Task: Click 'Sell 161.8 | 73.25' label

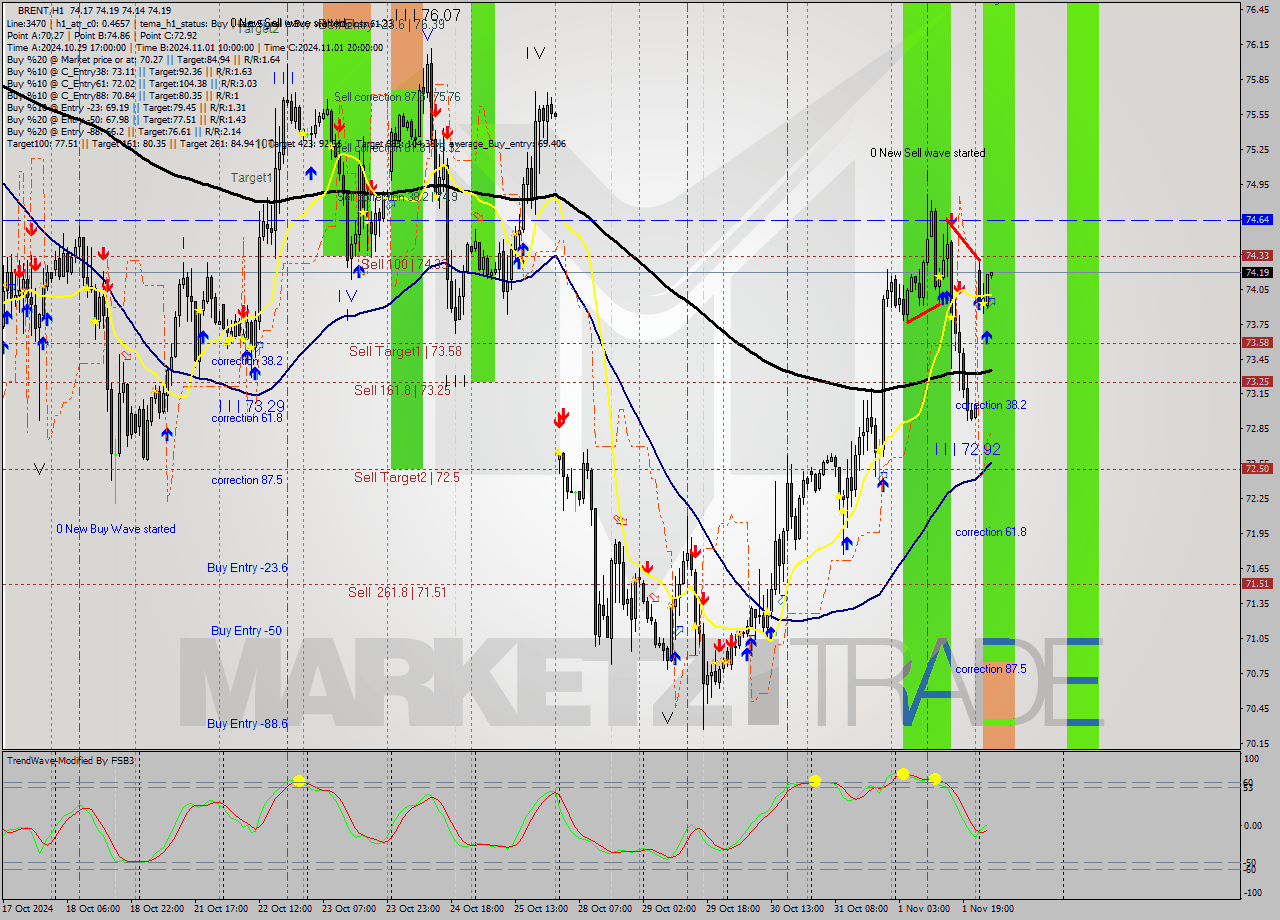Action: [x=402, y=390]
